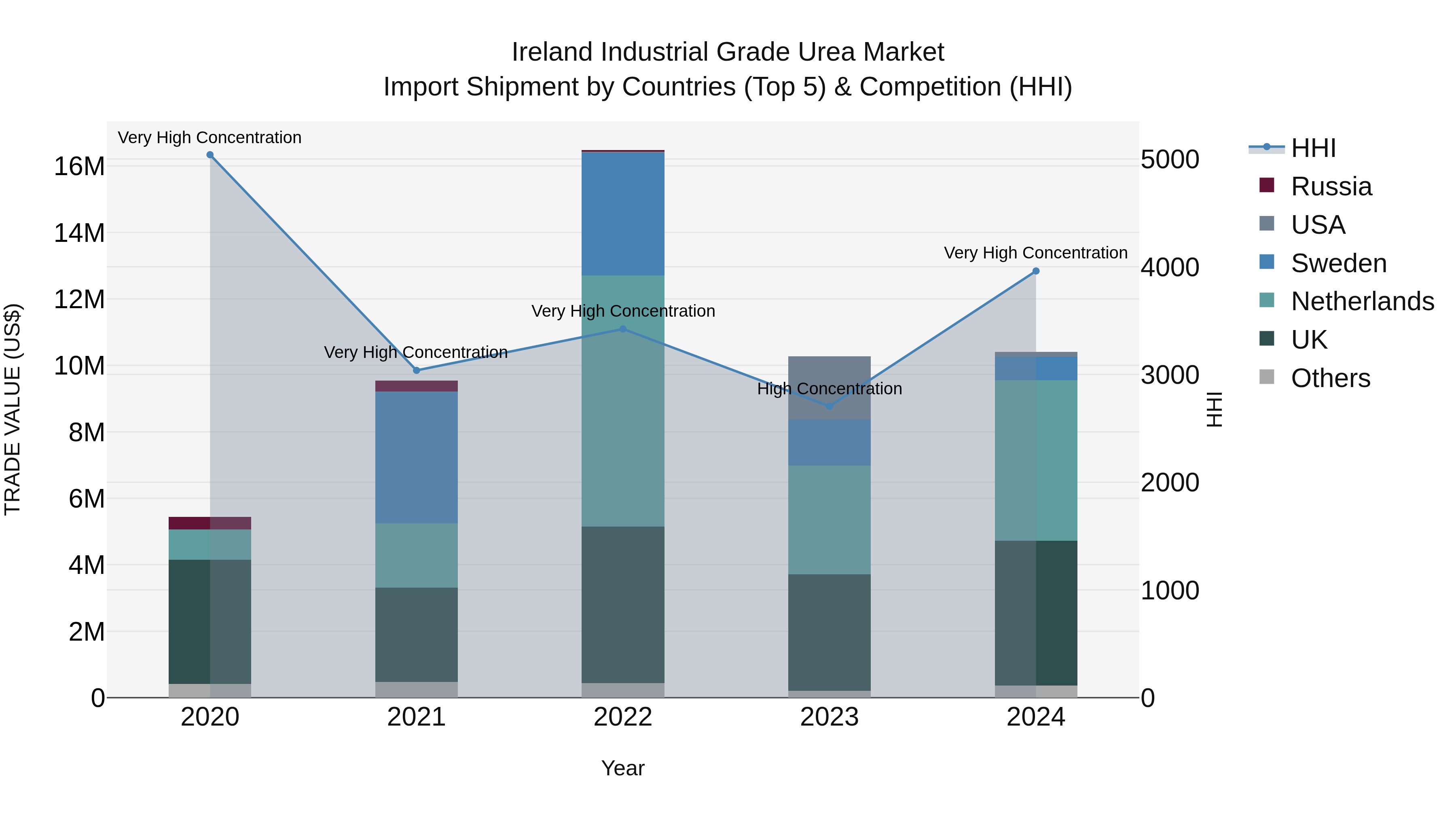
Task: Click 'Very High Concentration' annotation above 2022 point
Action: (623, 311)
